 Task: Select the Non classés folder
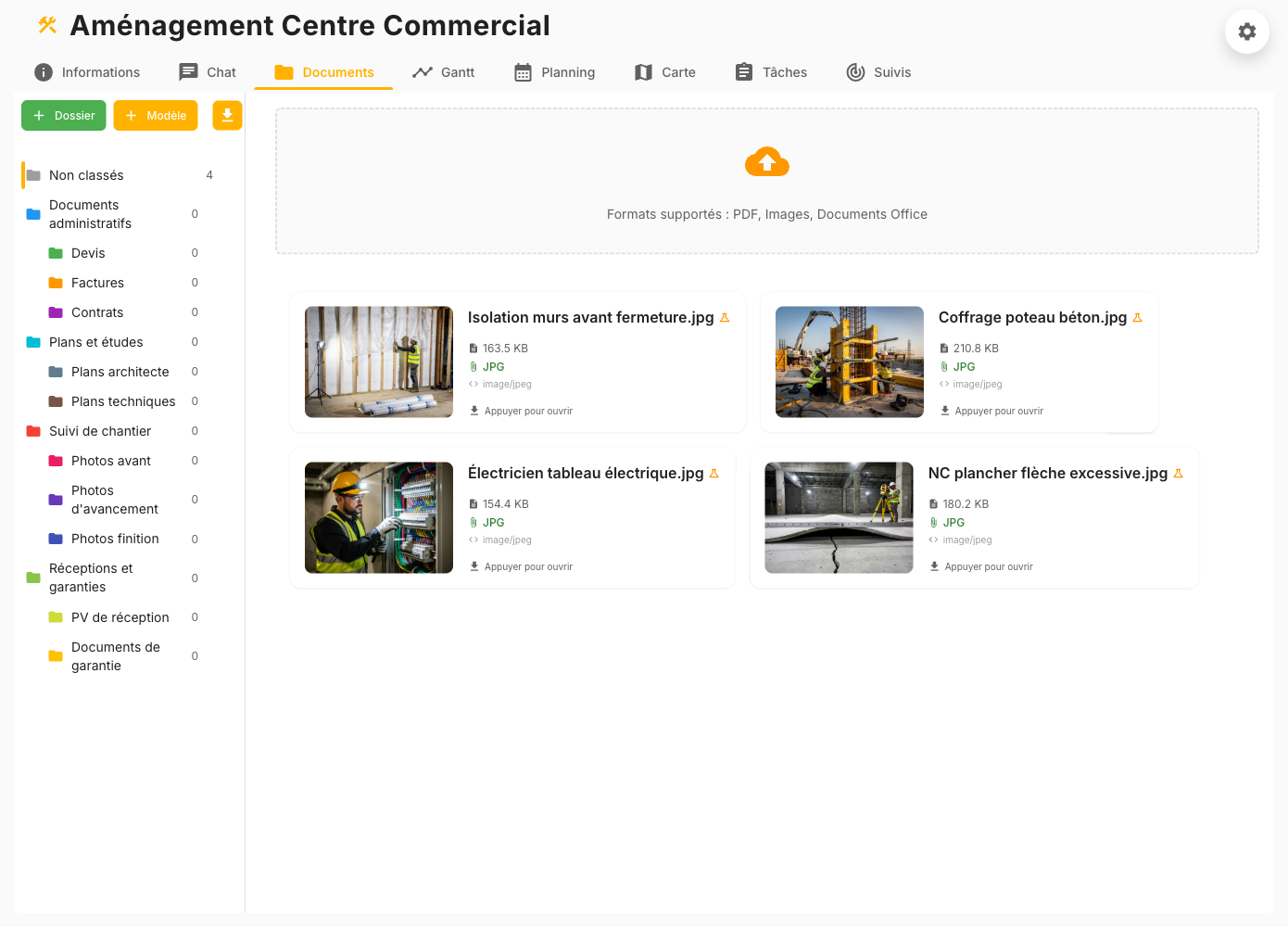[87, 174]
